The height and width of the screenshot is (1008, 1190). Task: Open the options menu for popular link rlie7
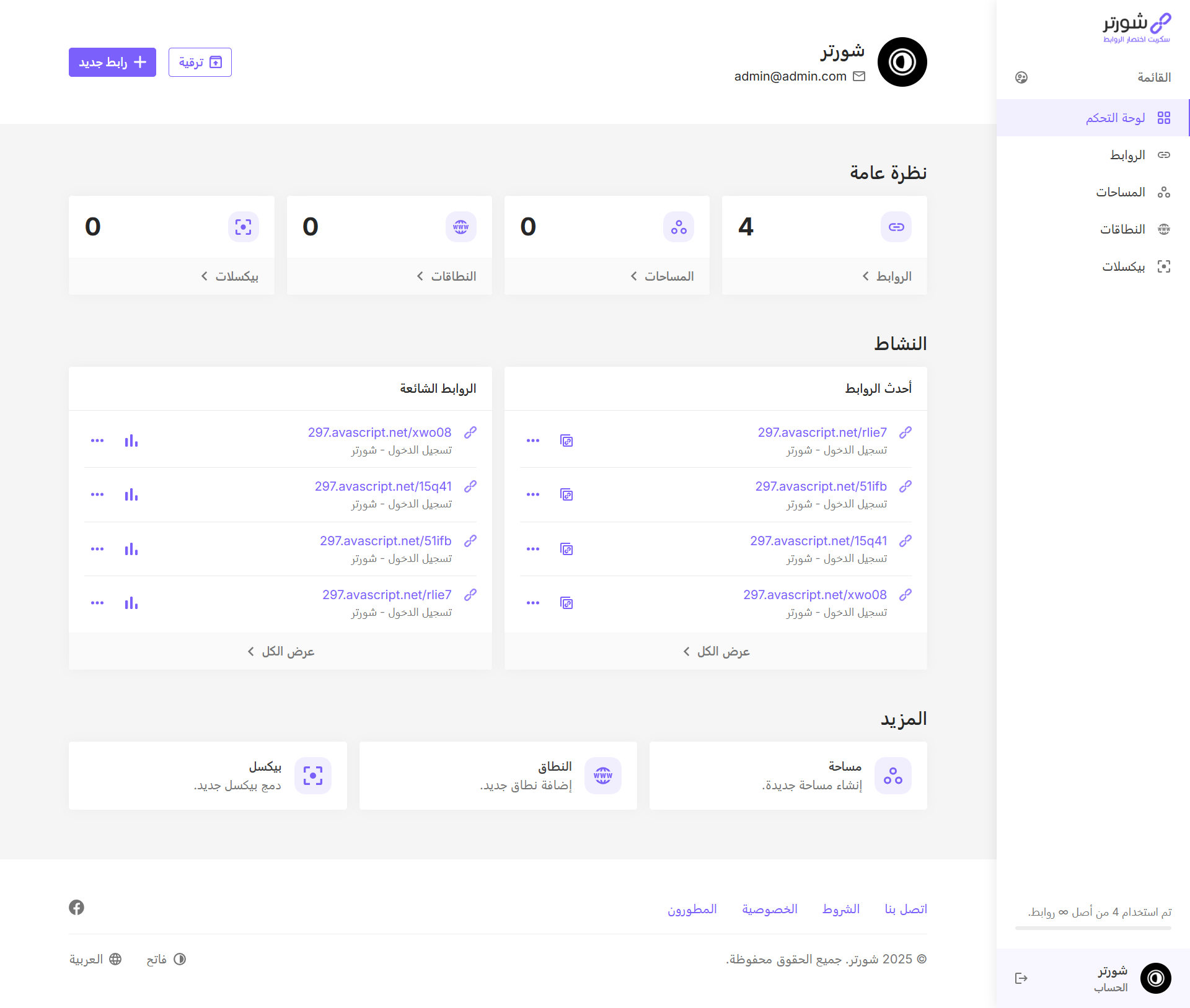tap(97, 603)
